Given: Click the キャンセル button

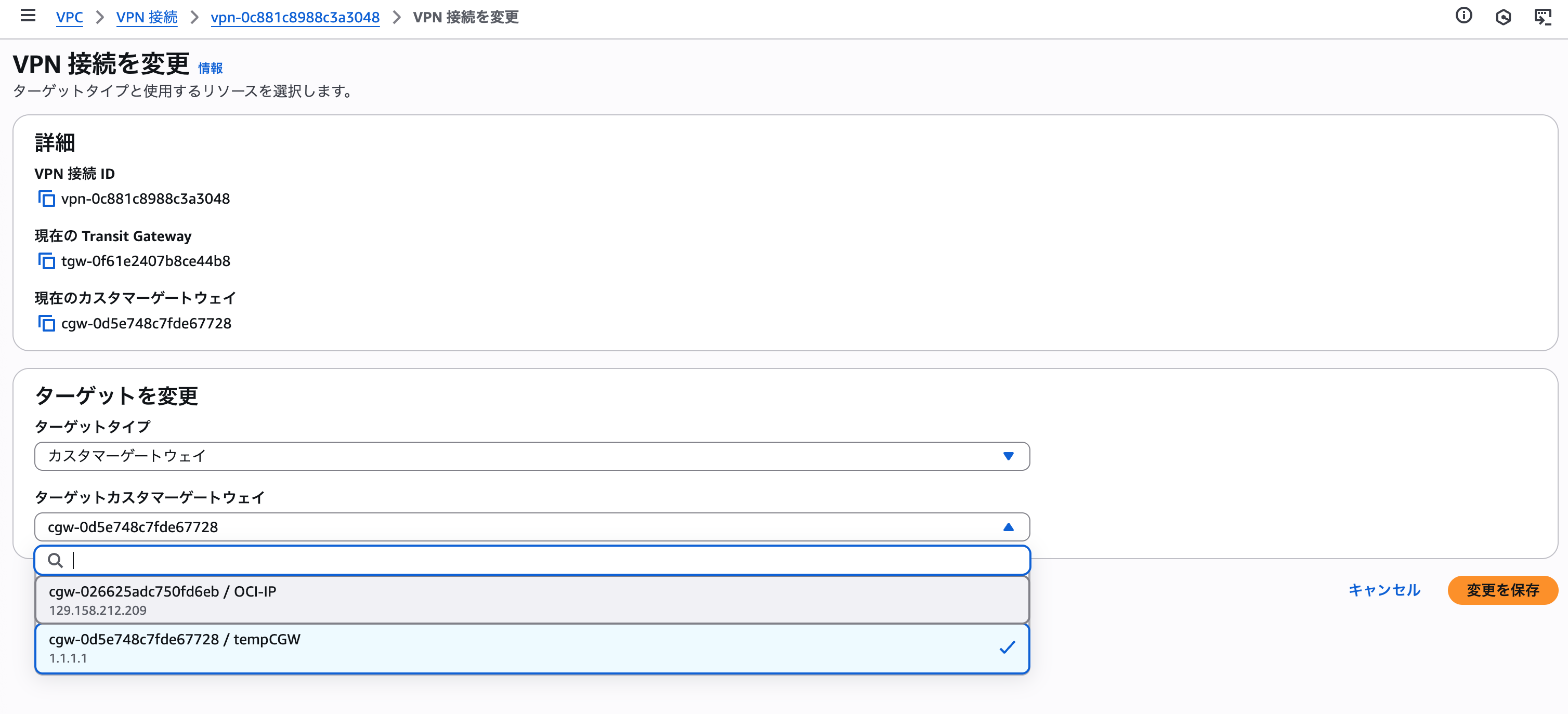Looking at the screenshot, I should click(1384, 590).
